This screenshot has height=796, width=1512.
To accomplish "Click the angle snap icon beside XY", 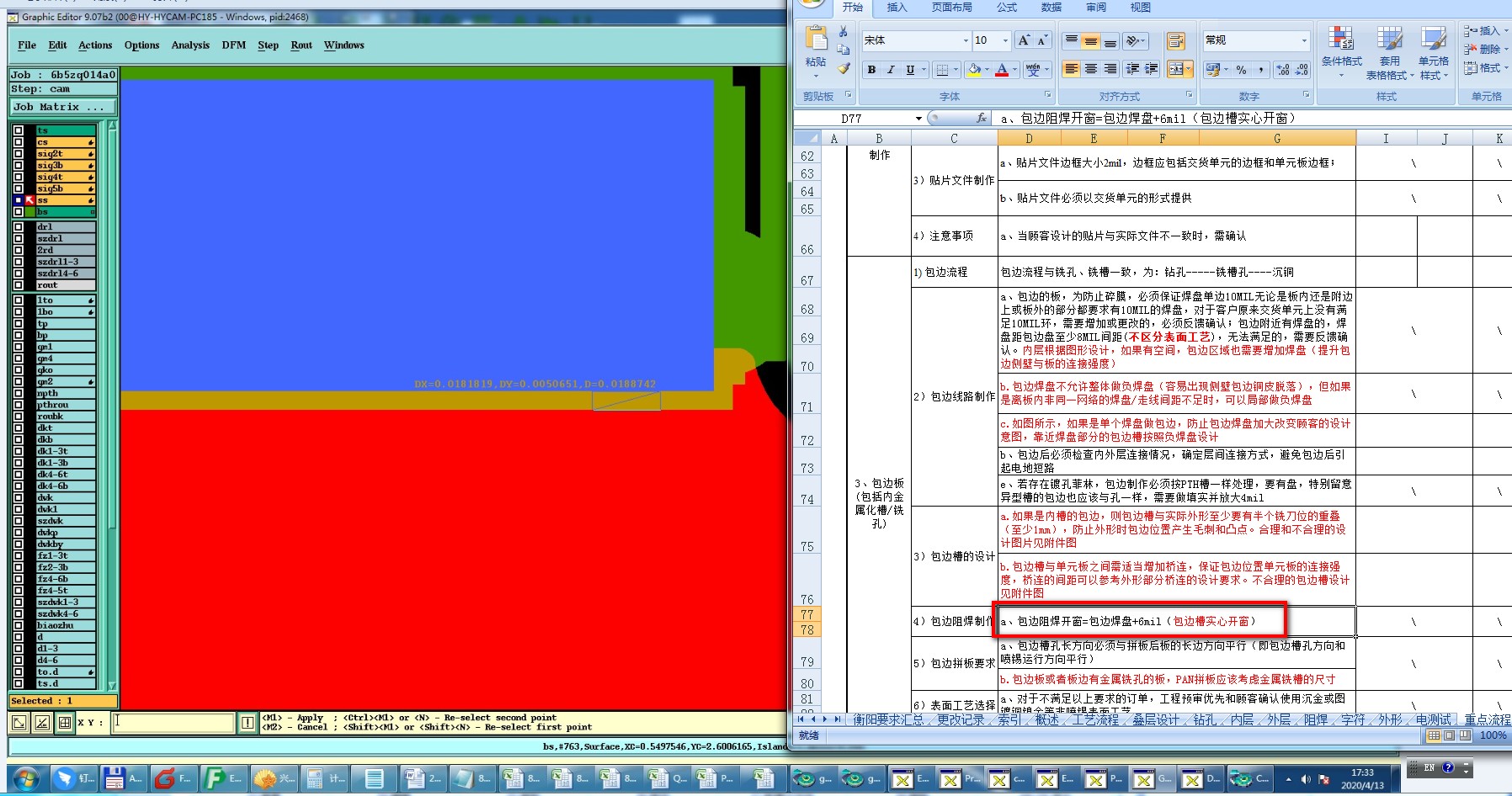I will pyautogui.click(x=41, y=722).
